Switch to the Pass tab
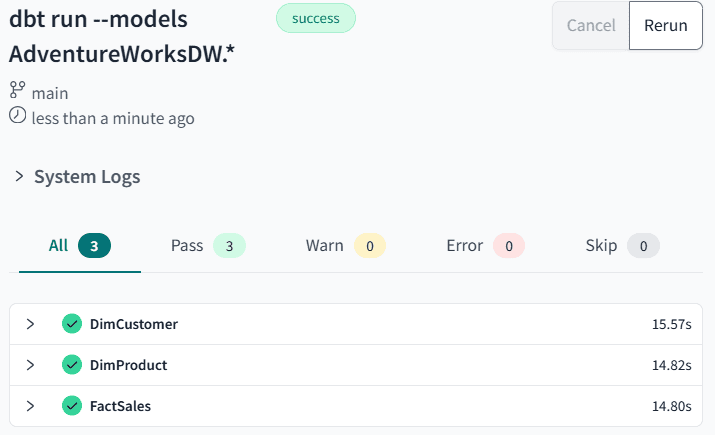The image size is (715, 435). (207, 246)
